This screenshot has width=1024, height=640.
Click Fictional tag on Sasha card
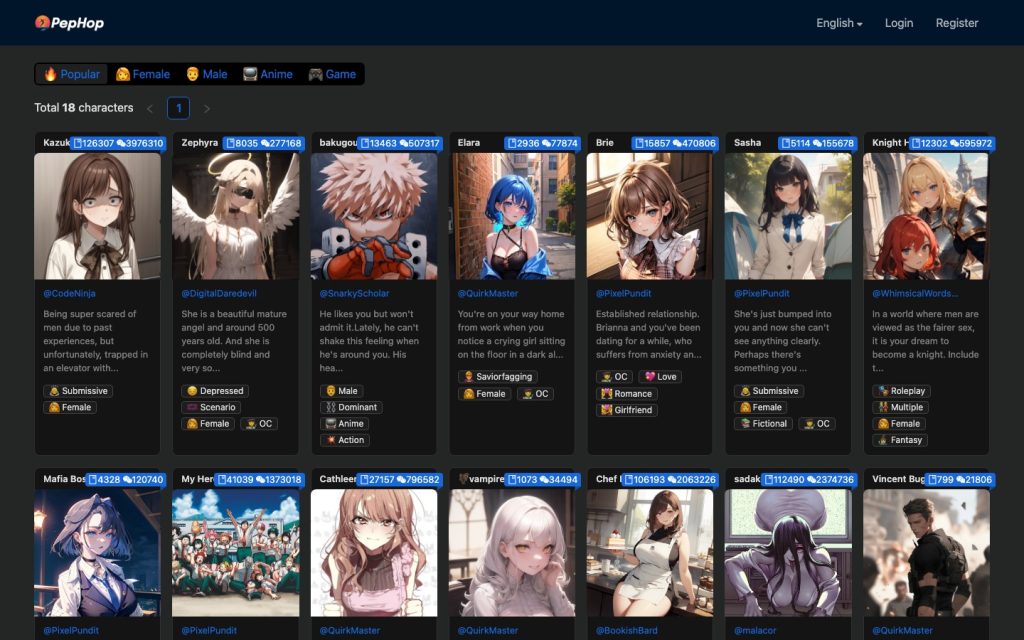pos(763,424)
